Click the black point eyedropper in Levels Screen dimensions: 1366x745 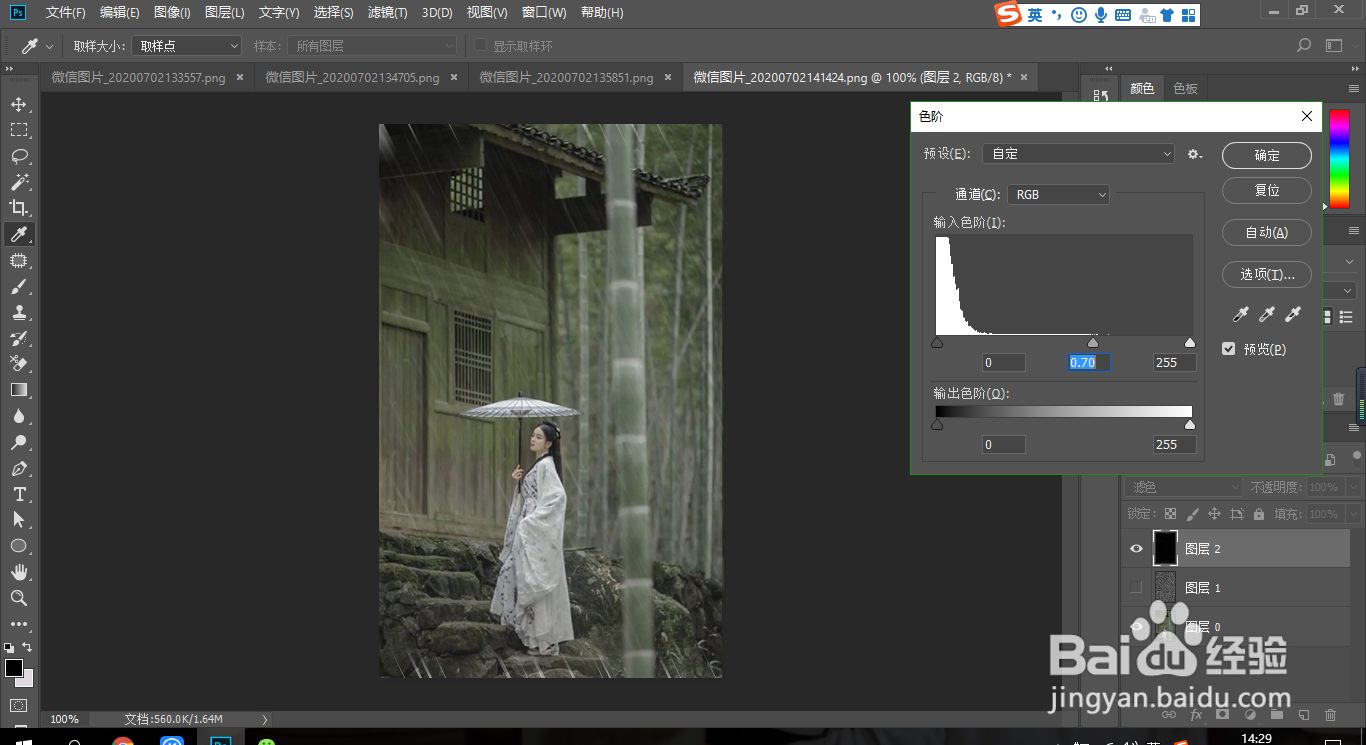(1241, 315)
